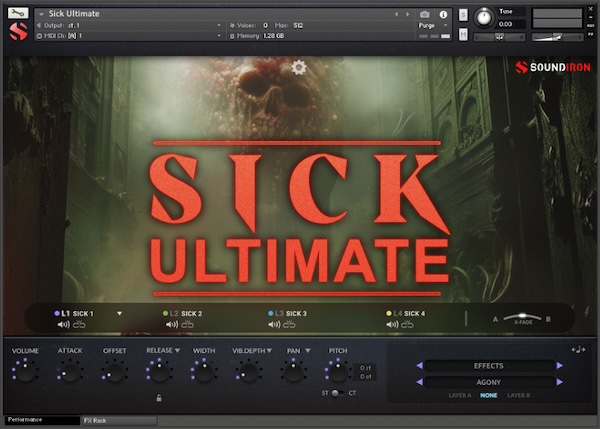
Task: Open settings via the gear icon
Action: (298, 68)
